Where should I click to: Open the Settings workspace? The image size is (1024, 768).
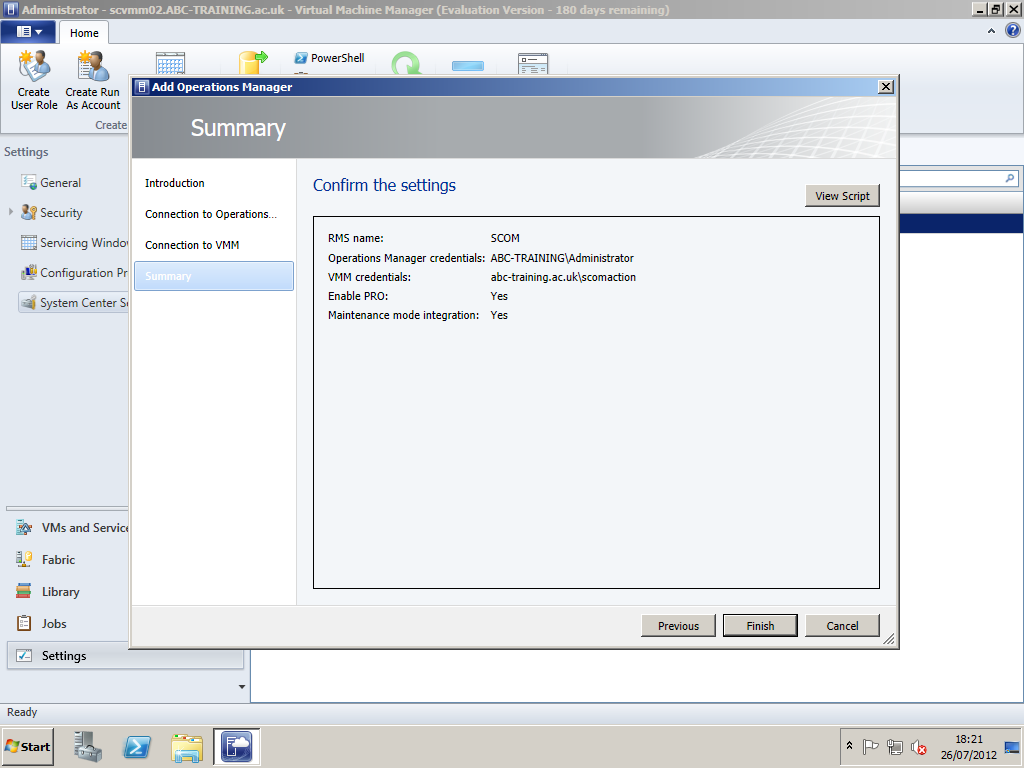(125, 656)
